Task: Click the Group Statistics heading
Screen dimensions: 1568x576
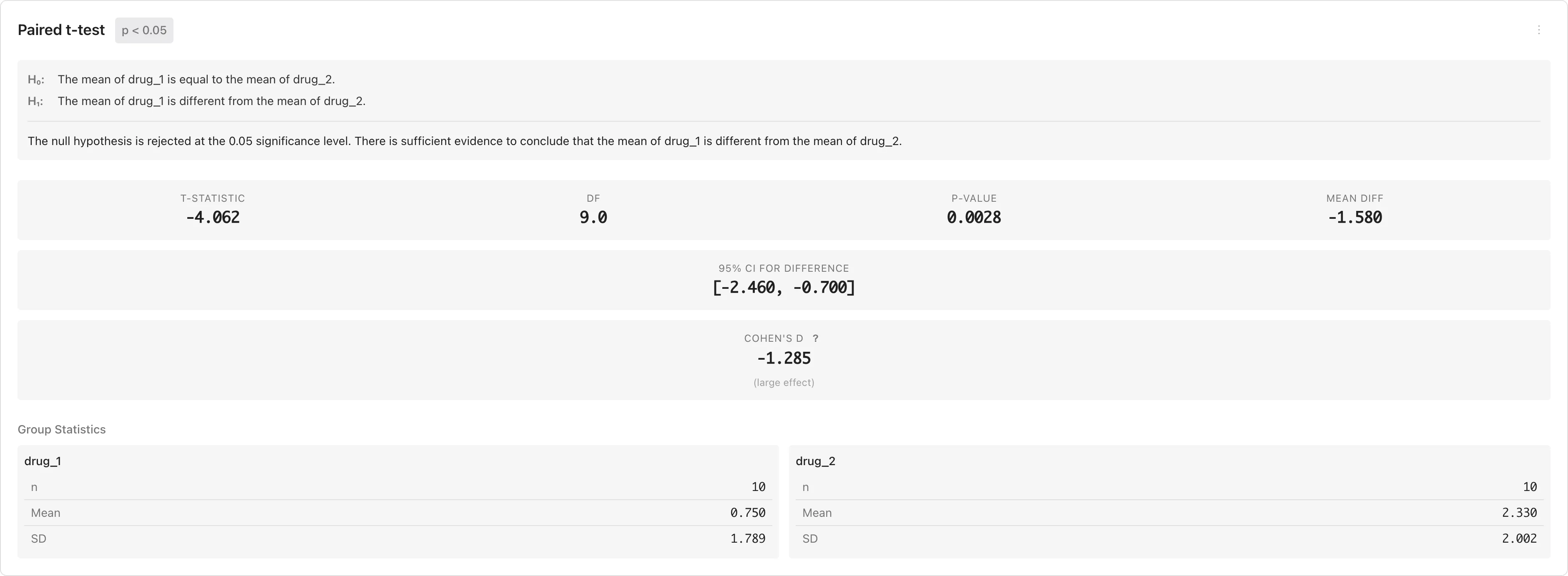Action: click(61, 429)
